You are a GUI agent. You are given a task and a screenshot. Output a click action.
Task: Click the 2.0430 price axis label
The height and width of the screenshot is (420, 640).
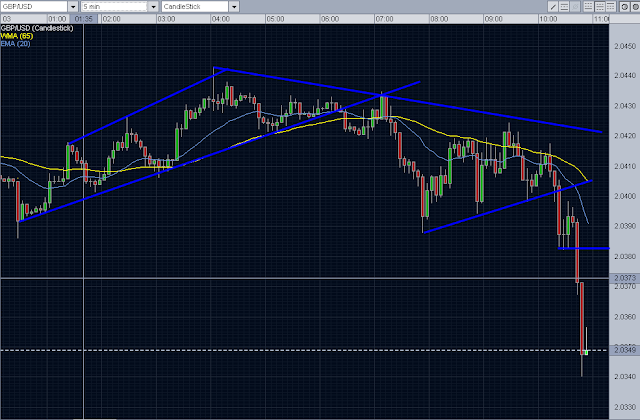point(625,106)
